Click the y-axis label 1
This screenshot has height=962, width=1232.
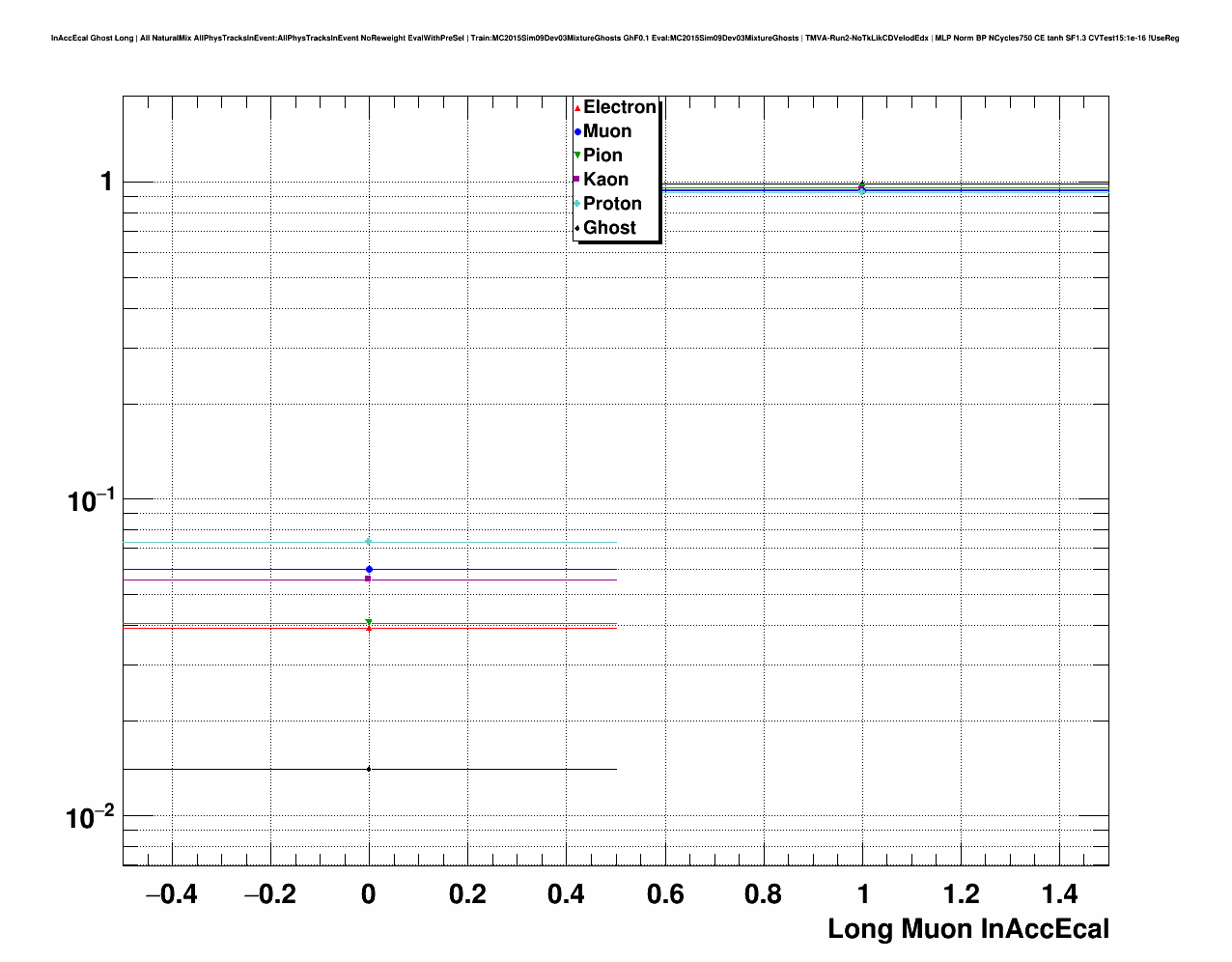[x=107, y=182]
